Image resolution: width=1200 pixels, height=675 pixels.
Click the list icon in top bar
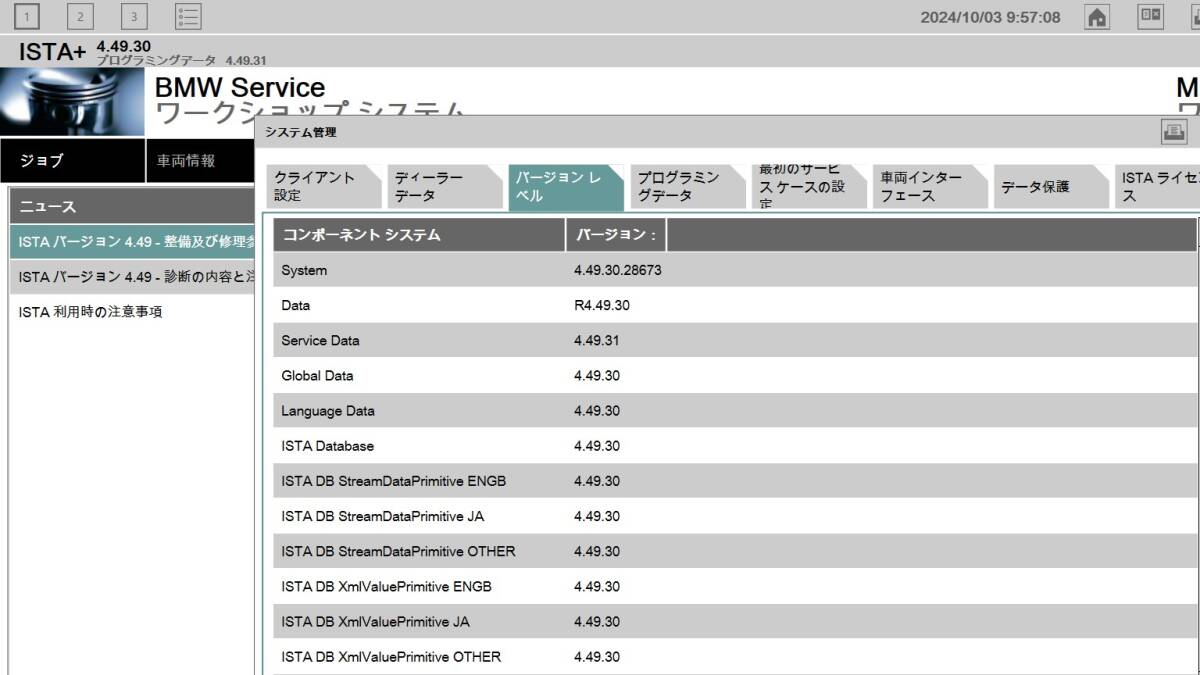click(188, 16)
